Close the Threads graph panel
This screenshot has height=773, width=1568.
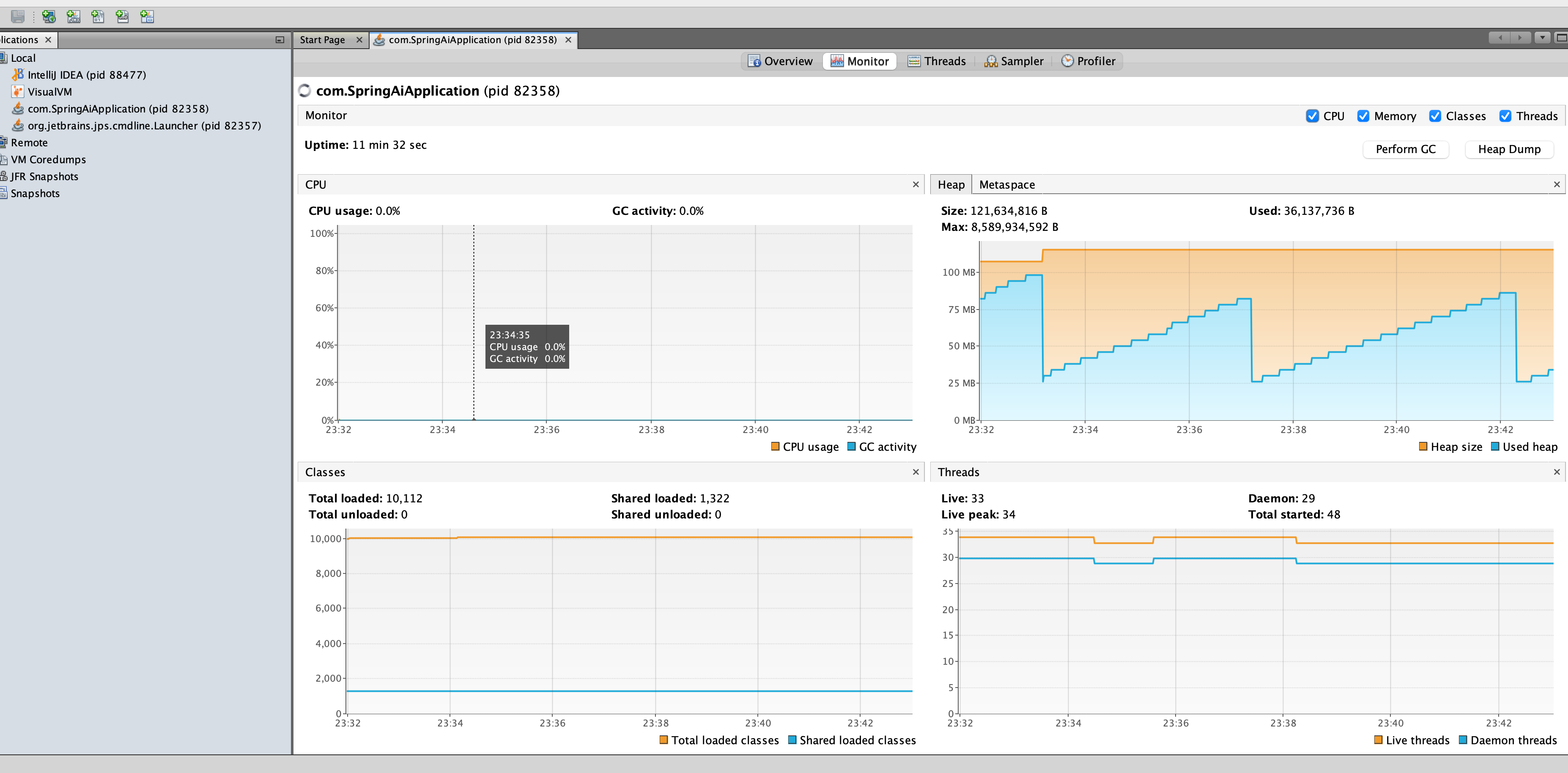click(x=1557, y=472)
